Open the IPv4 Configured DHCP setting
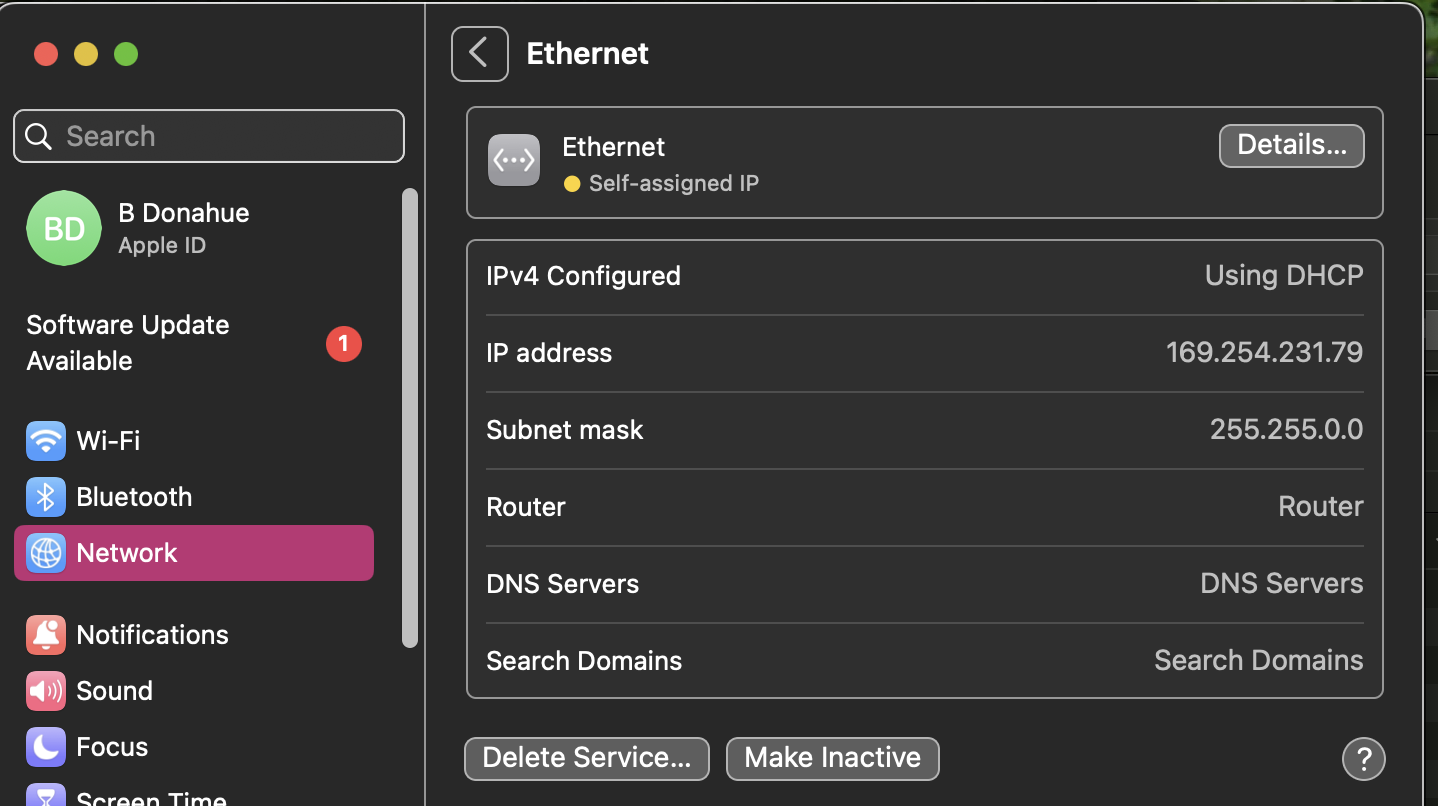 pos(924,276)
